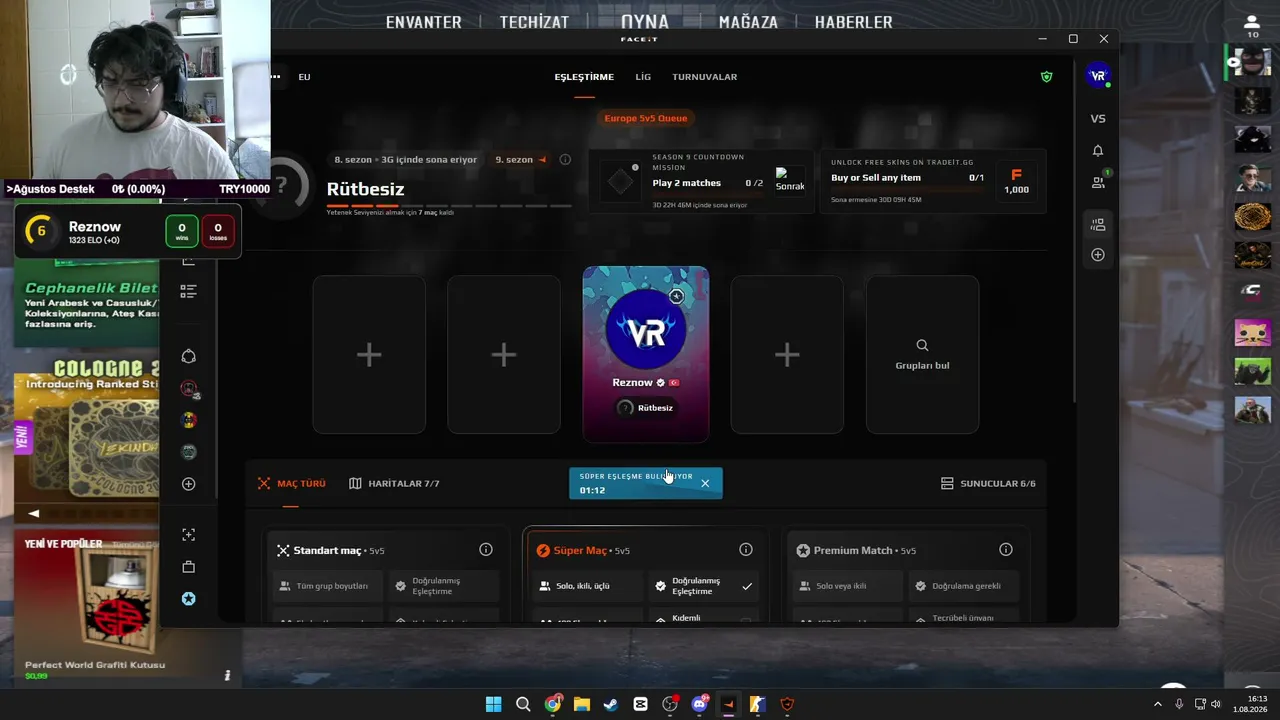Viewport: 1280px width, 720px height.
Task: Show info for Süper Maç
Action: [746, 550]
